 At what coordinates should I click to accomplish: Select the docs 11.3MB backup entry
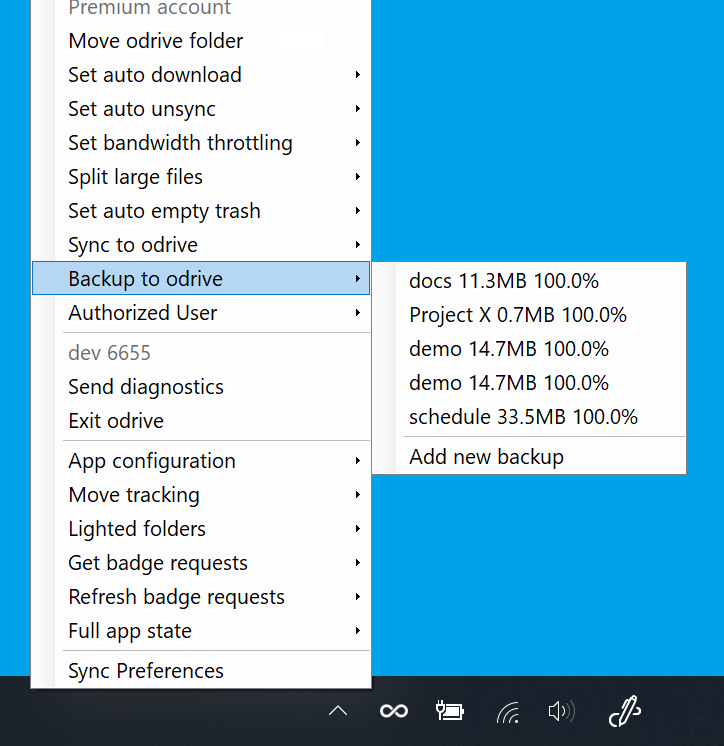coord(504,281)
